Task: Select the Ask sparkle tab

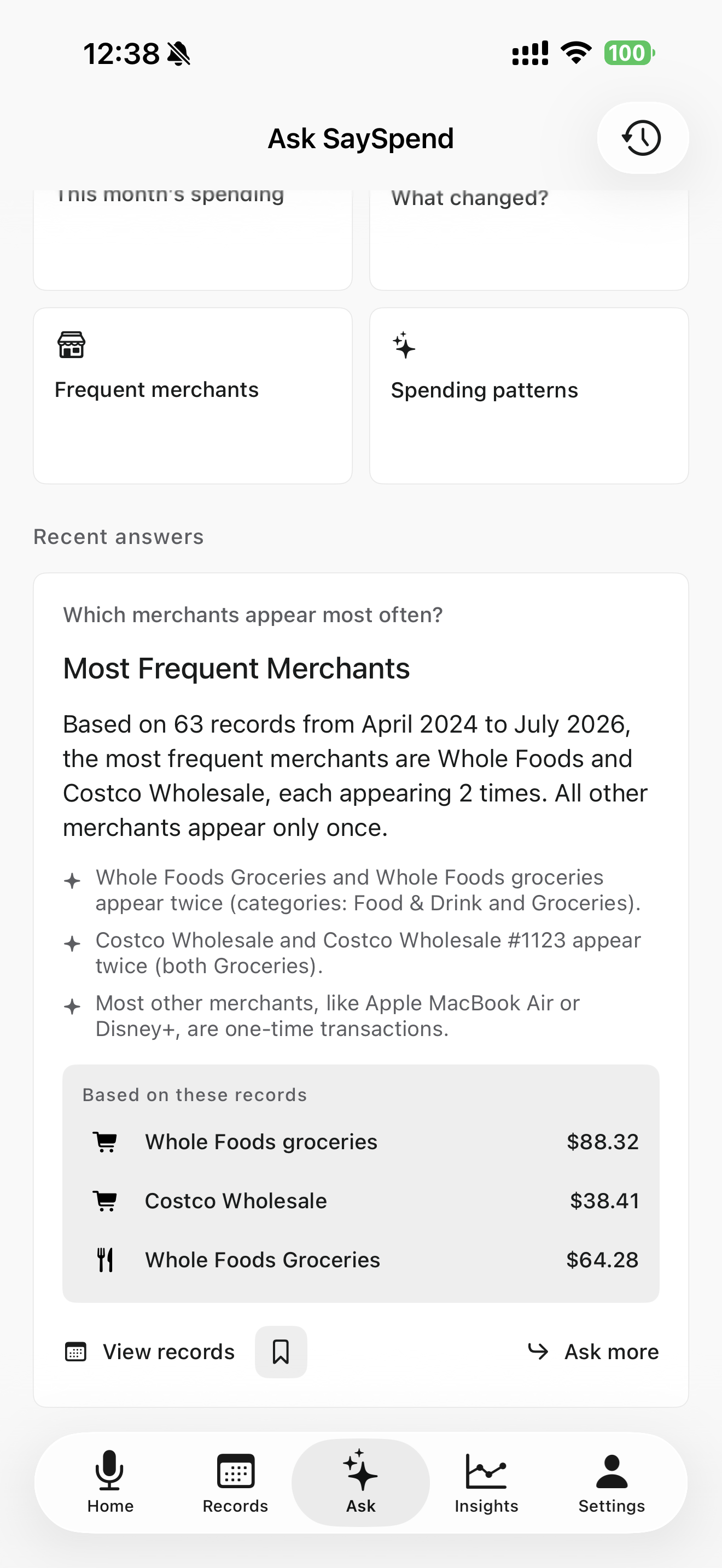Action: pyautogui.click(x=361, y=1482)
